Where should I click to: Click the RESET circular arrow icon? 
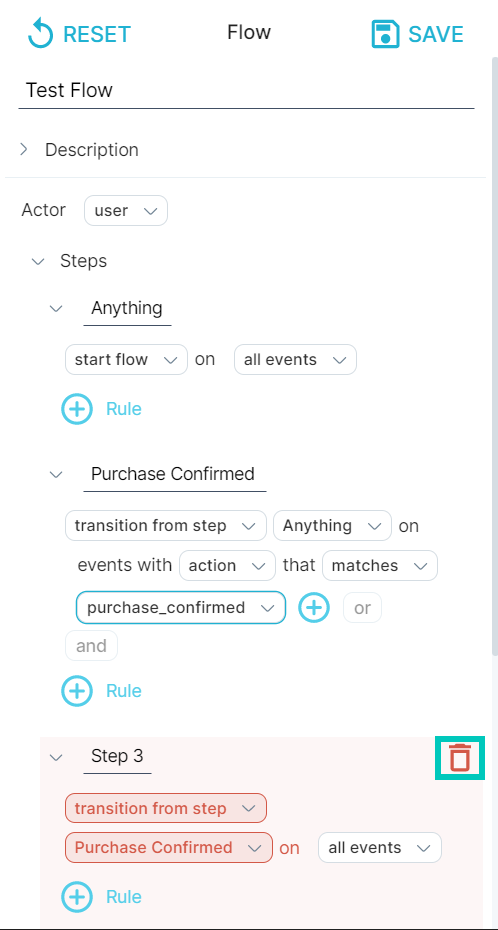pos(40,33)
